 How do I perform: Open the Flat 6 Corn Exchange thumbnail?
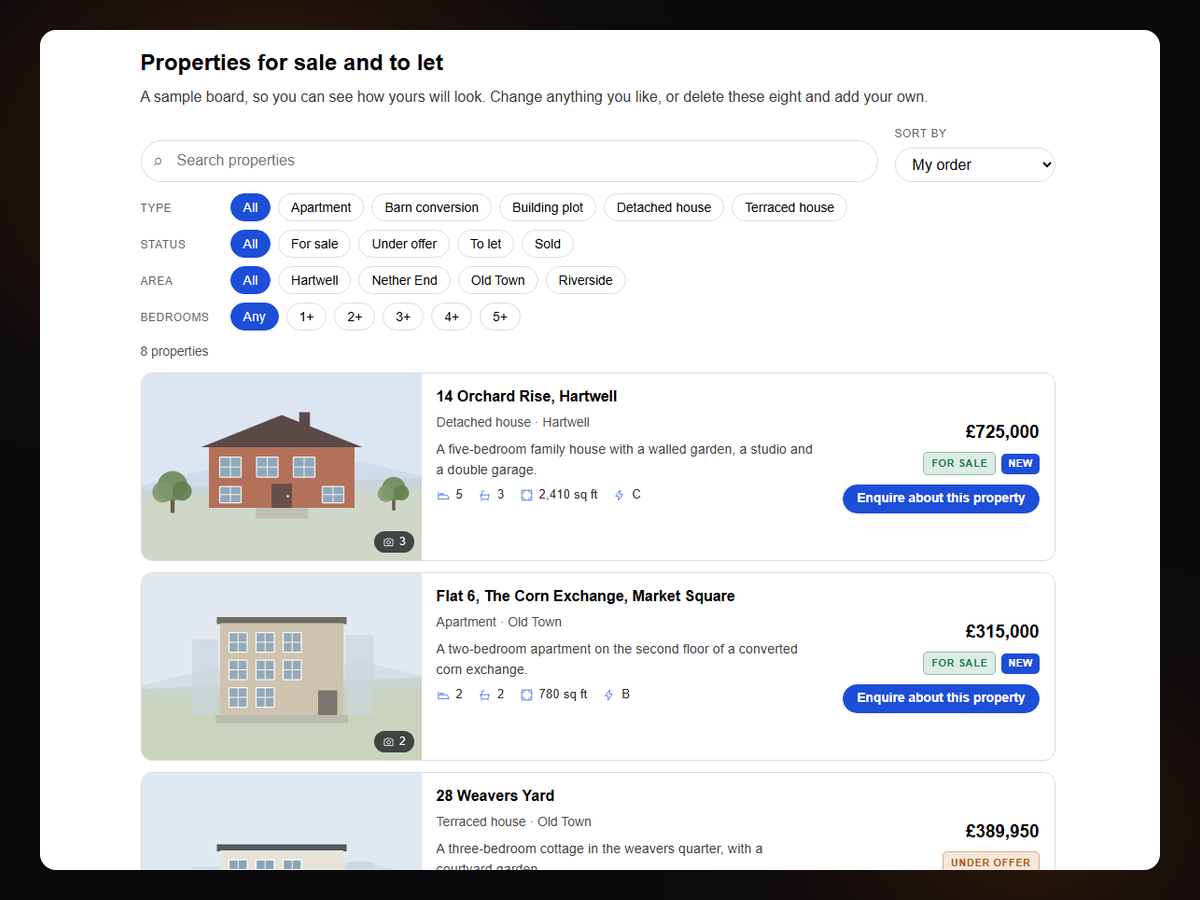282,667
